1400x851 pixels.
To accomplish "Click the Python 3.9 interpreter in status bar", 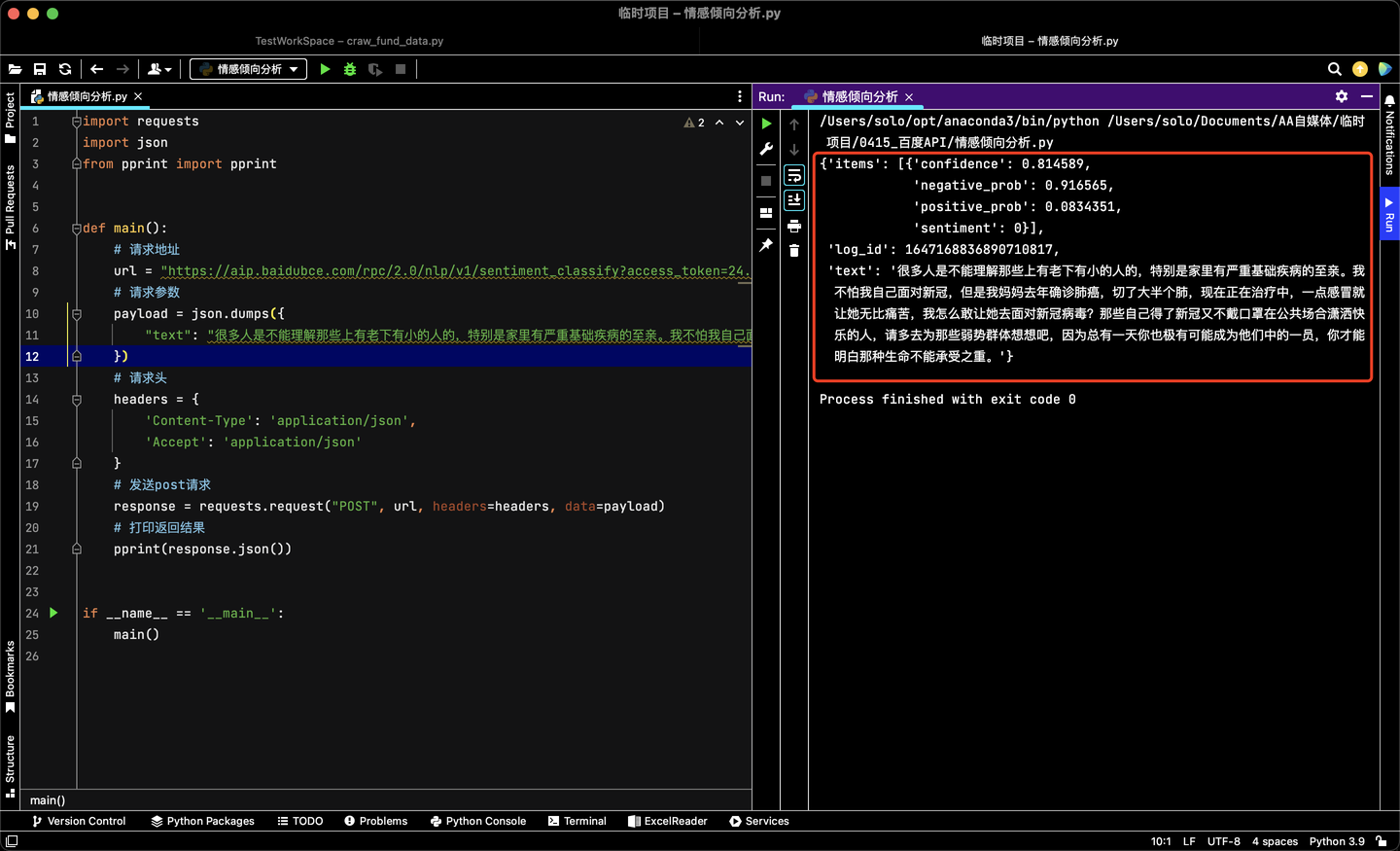I will [1337, 841].
